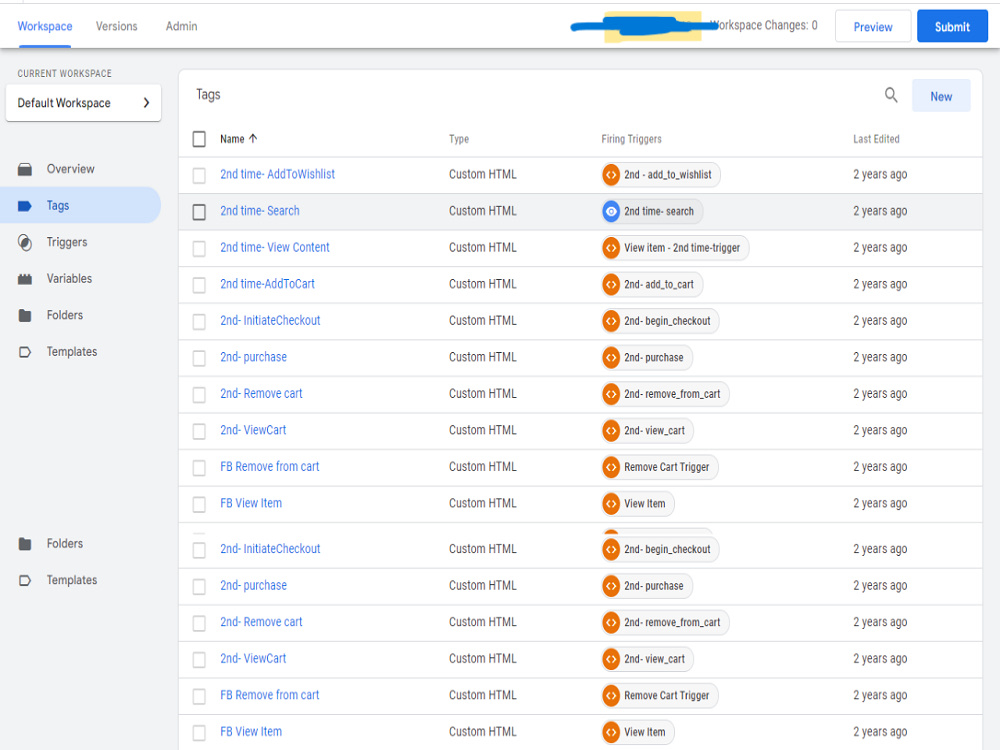Open the 2nd time-AddToCart tag
The image size is (1000, 750).
point(267,284)
